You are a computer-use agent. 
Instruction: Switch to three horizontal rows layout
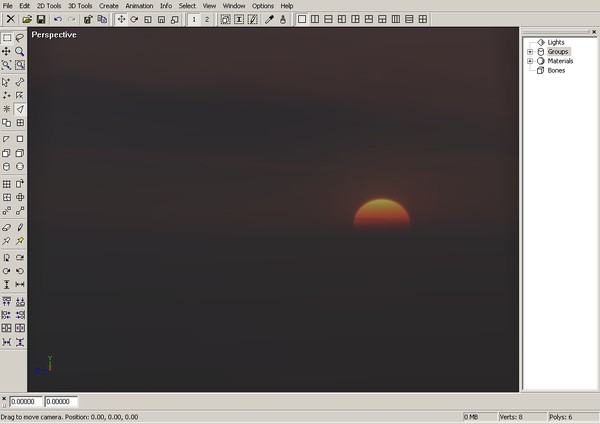[x=409, y=19]
